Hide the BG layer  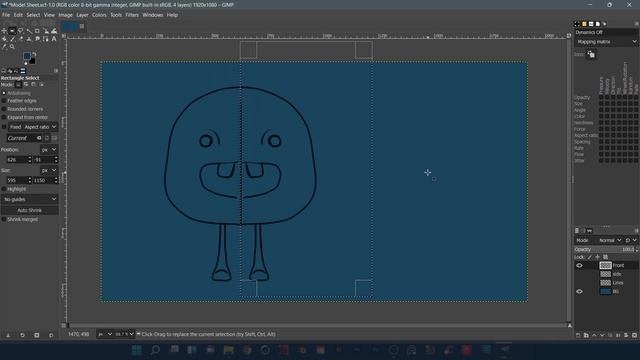[579, 291]
